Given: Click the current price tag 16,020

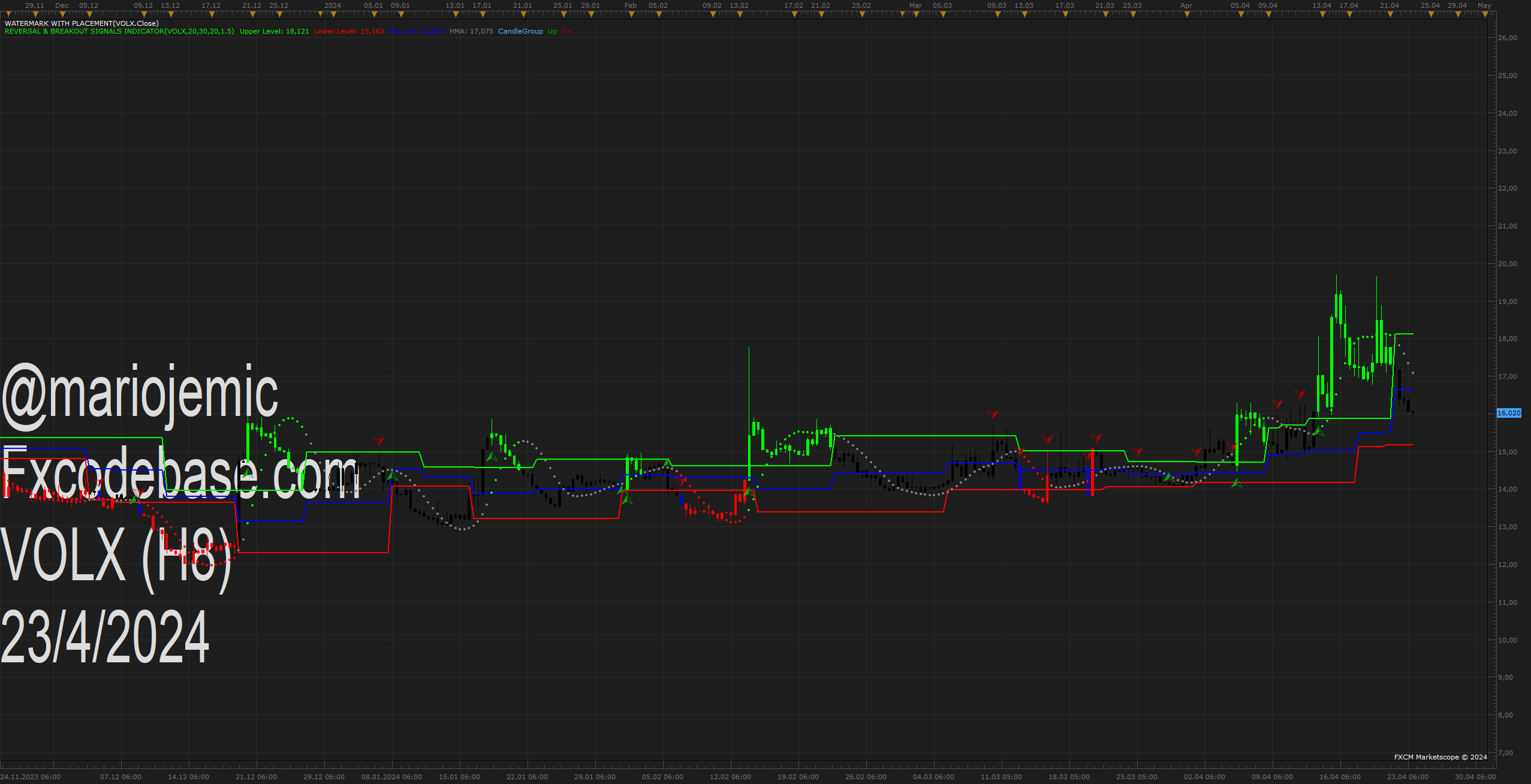Looking at the screenshot, I should tap(1509, 413).
